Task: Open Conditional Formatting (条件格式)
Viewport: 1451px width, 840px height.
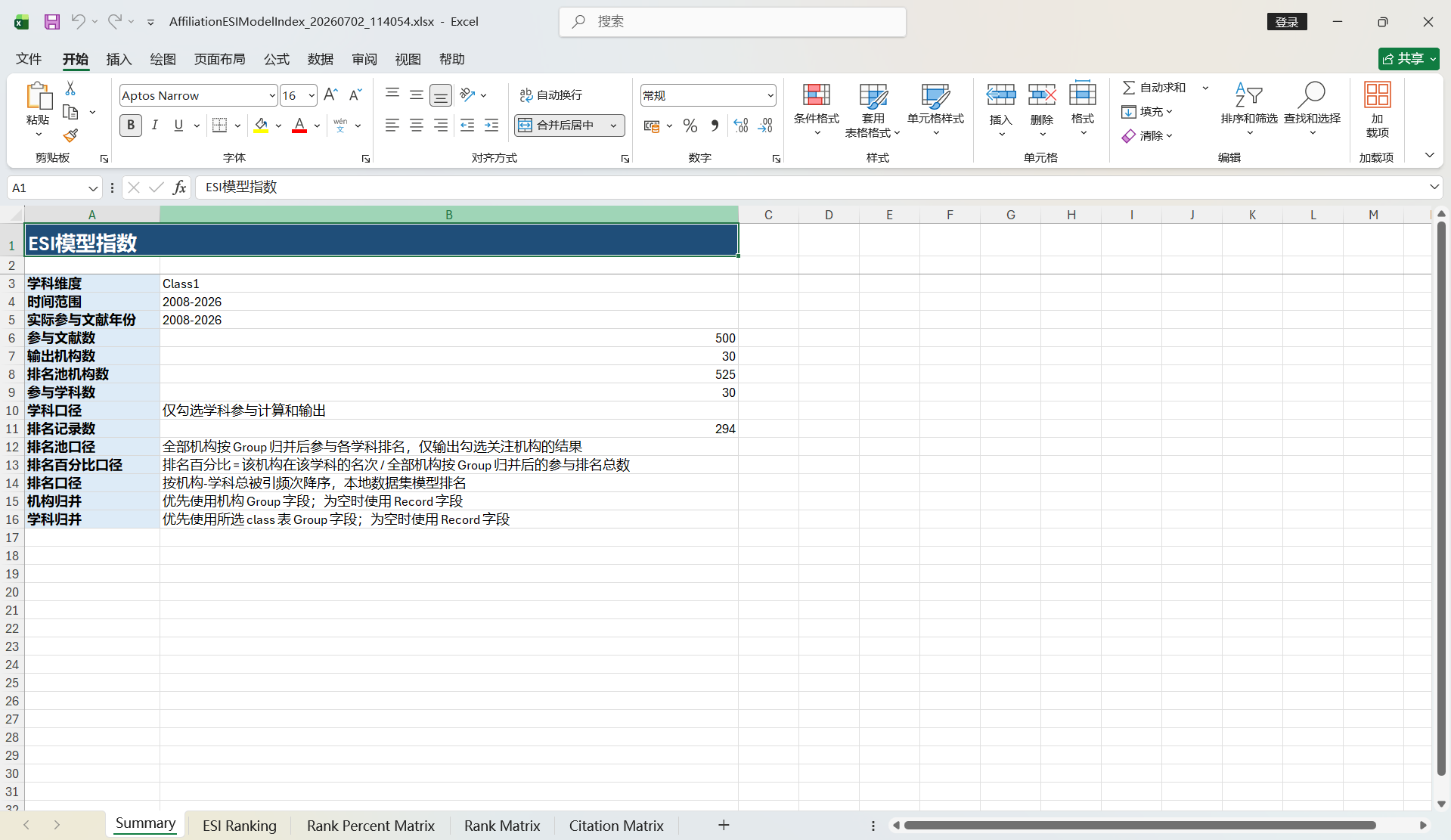Action: pos(817,110)
